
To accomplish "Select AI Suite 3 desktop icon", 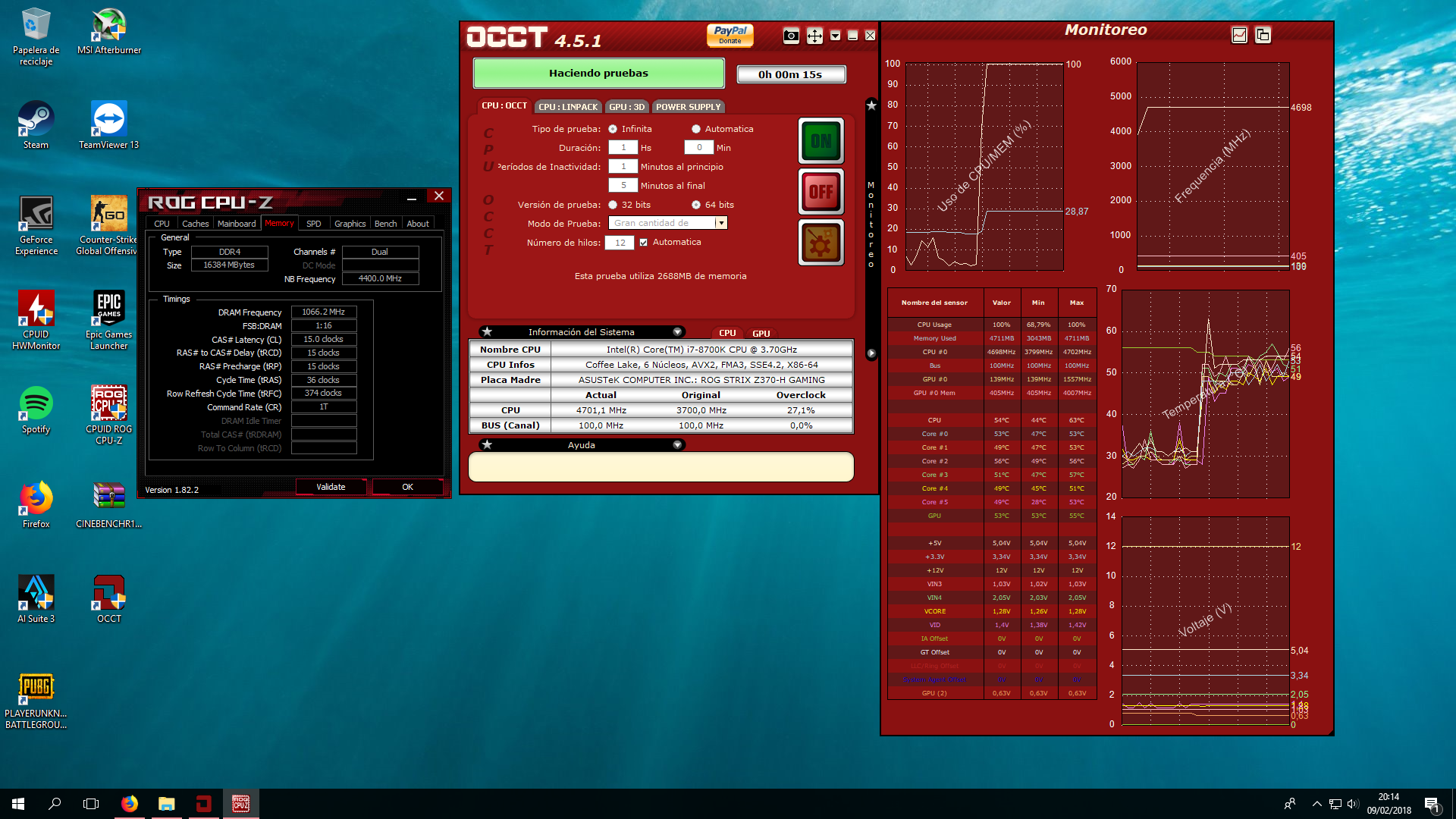I will click(x=36, y=600).
